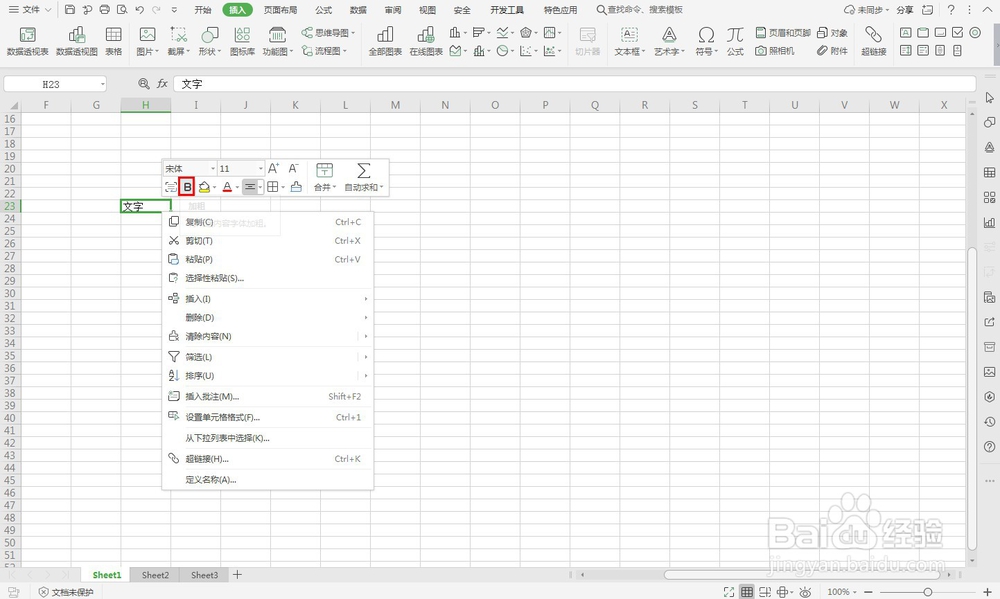Insert a 数据透视图 pivot chart
Viewport: 1000px width, 599px height.
coord(77,41)
